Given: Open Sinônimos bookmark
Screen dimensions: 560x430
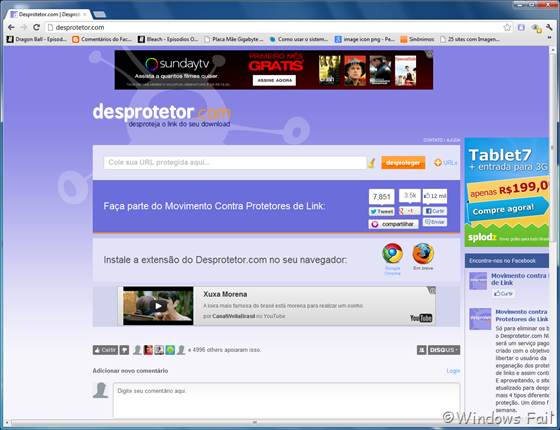Looking at the screenshot, I should point(417,39).
